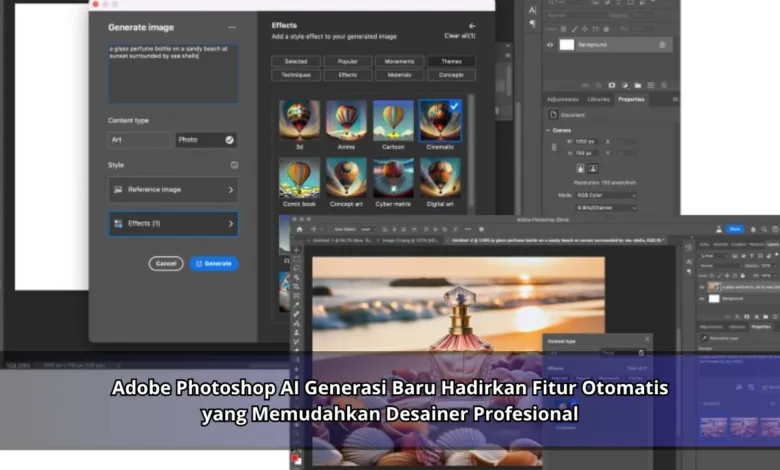The width and height of the screenshot is (780, 470).
Task: Click the prompt text box
Action: (x=173, y=74)
